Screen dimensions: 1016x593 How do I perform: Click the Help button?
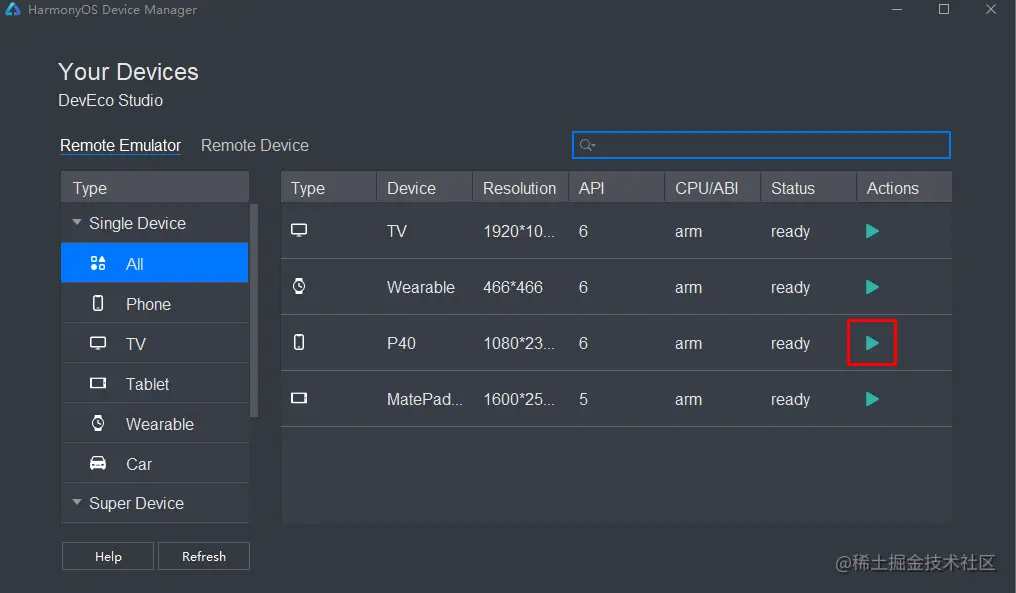108,556
